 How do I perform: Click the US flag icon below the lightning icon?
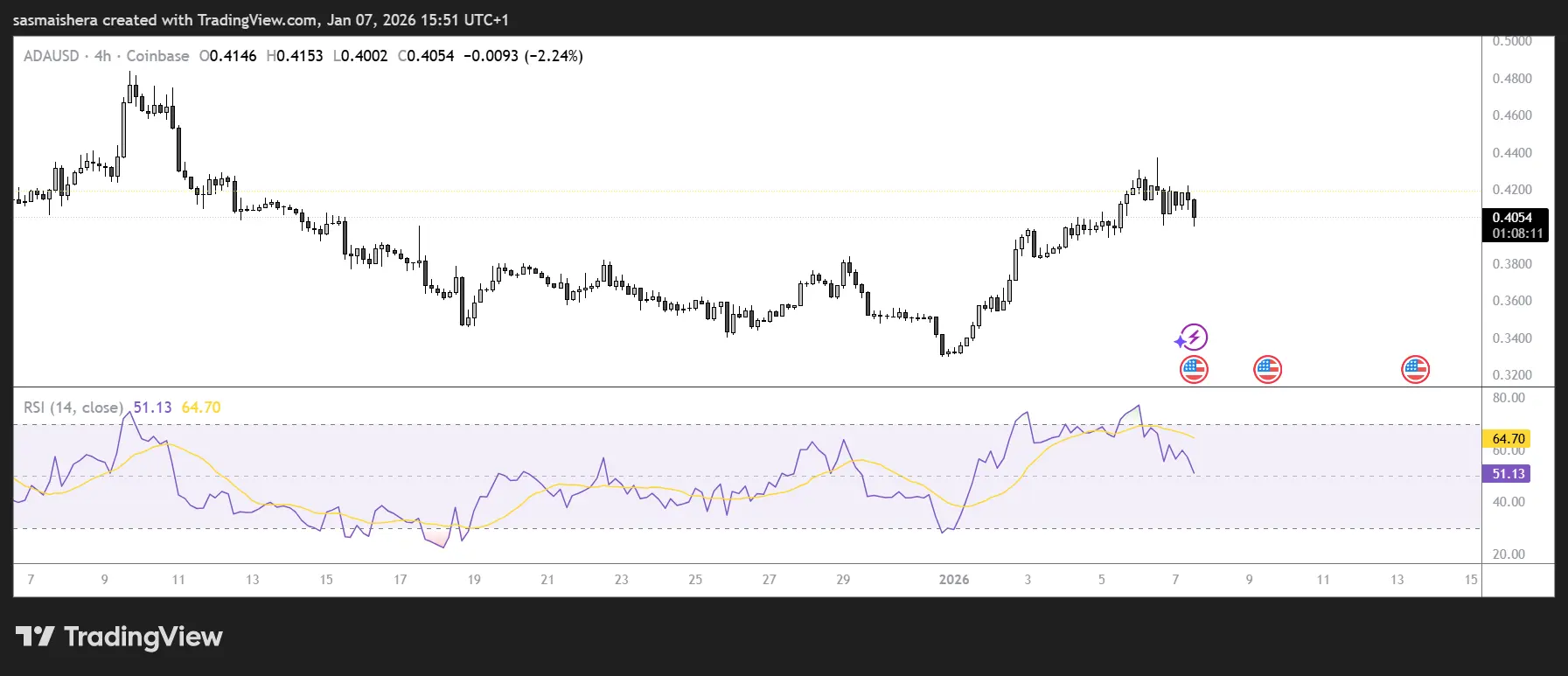(1194, 370)
